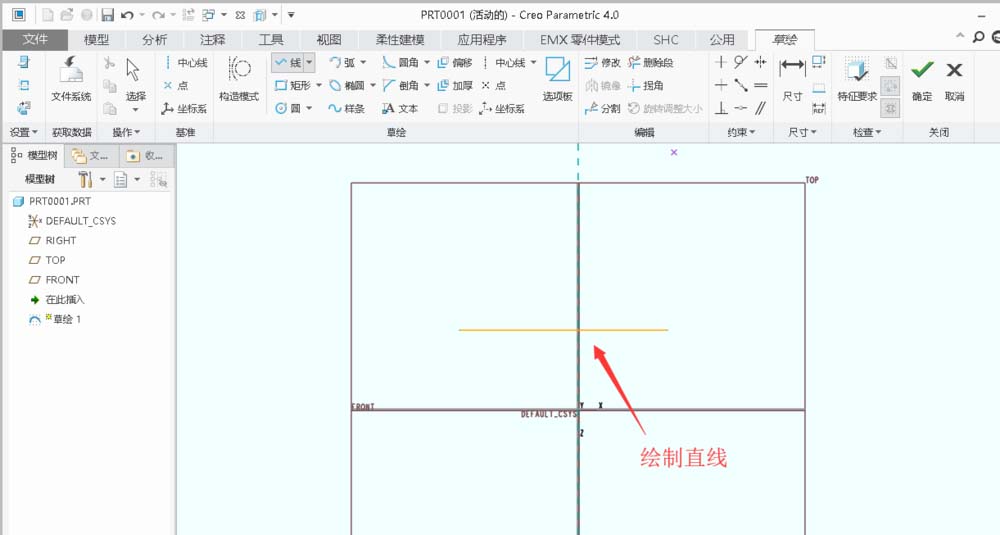Switch to the Analysis (分析) ribbon tab

pos(154,40)
